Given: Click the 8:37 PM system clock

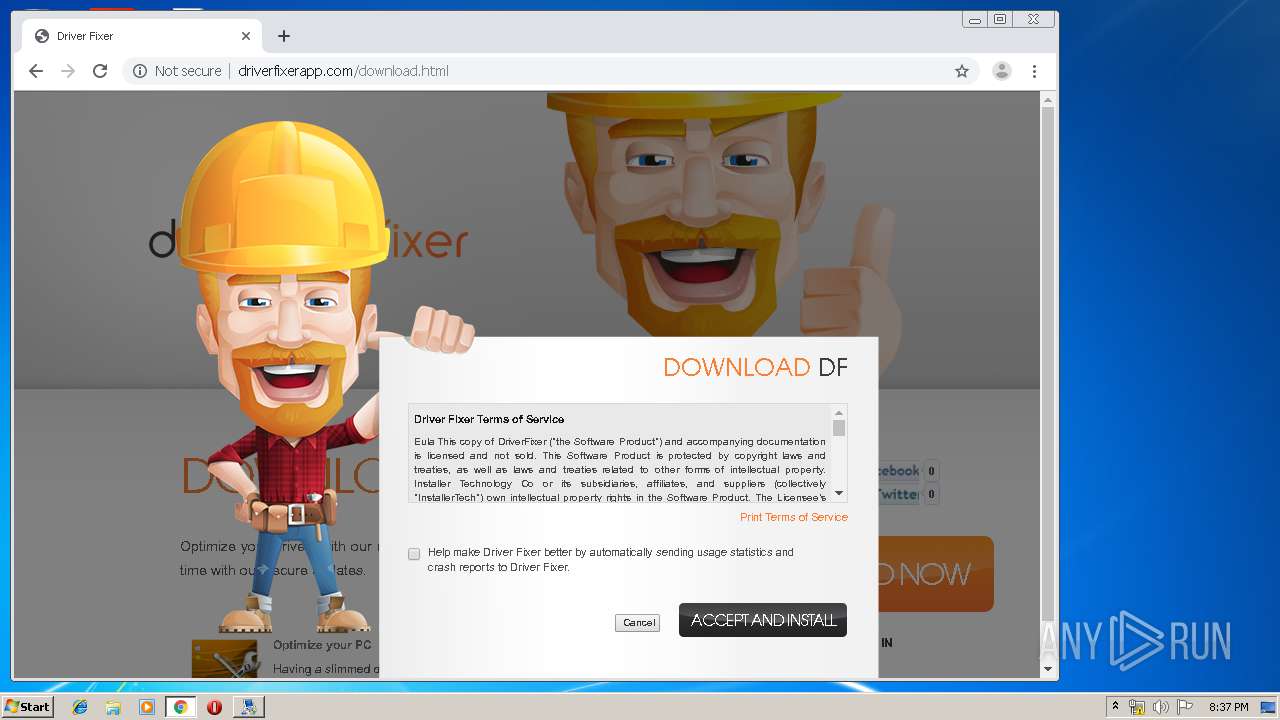Looking at the screenshot, I should click(1228, 707).
